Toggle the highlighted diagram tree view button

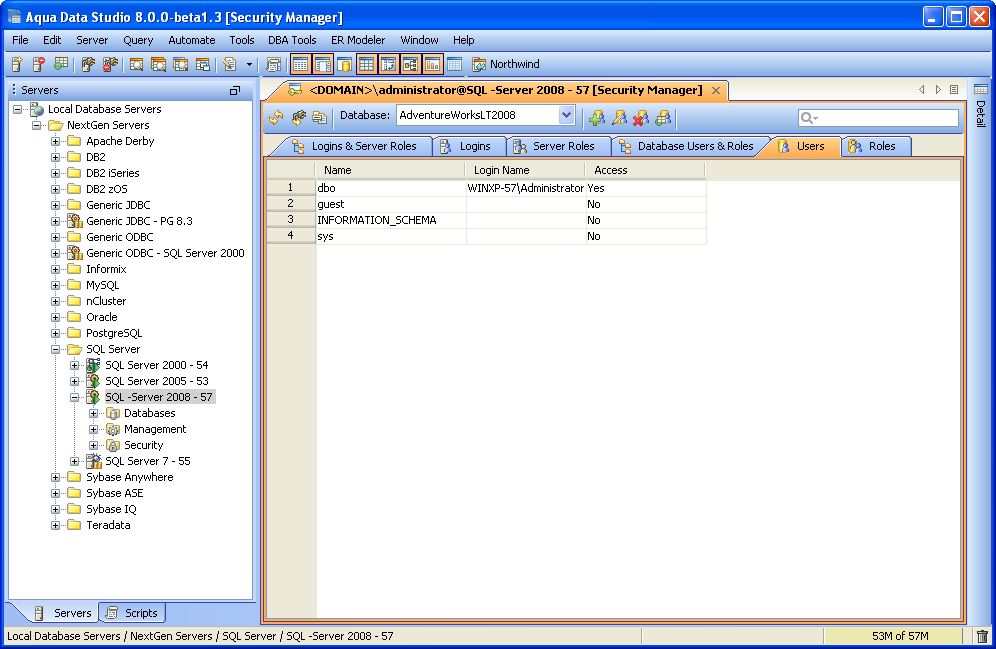pyautogui.click(x=410, y=64)
